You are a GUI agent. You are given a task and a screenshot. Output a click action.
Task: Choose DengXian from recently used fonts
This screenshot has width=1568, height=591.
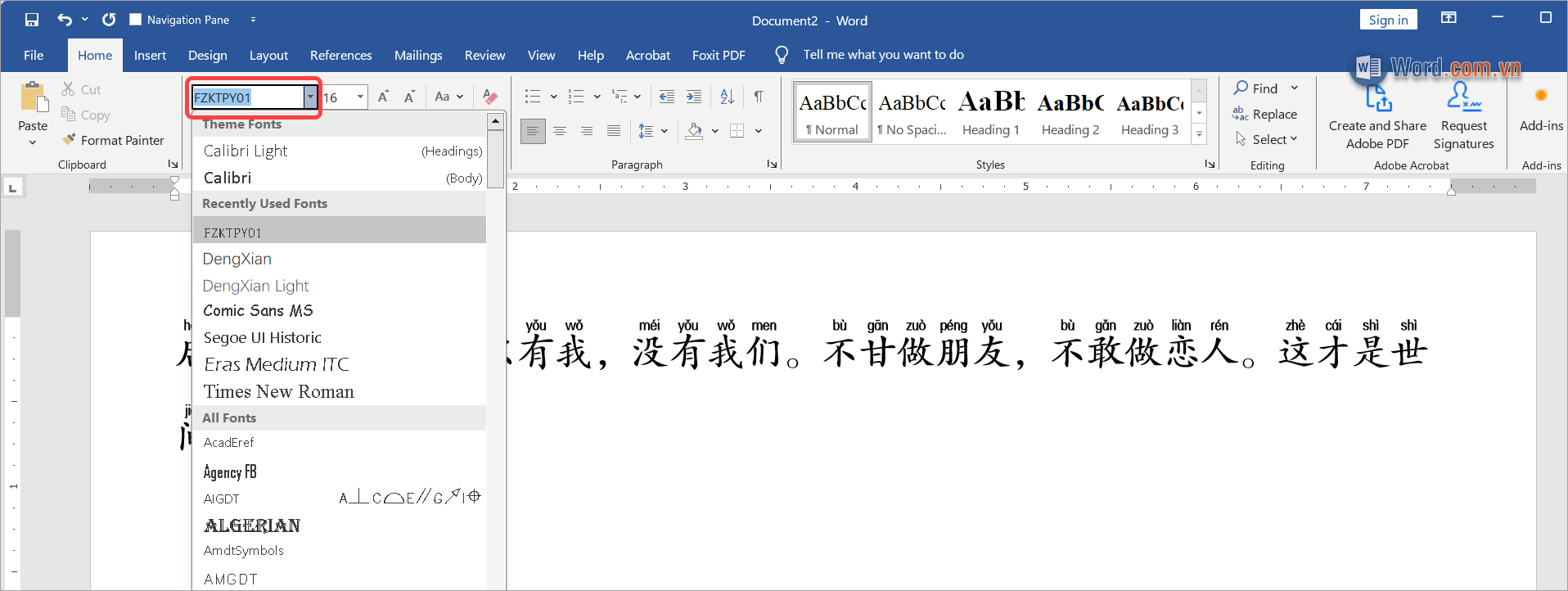340,259
